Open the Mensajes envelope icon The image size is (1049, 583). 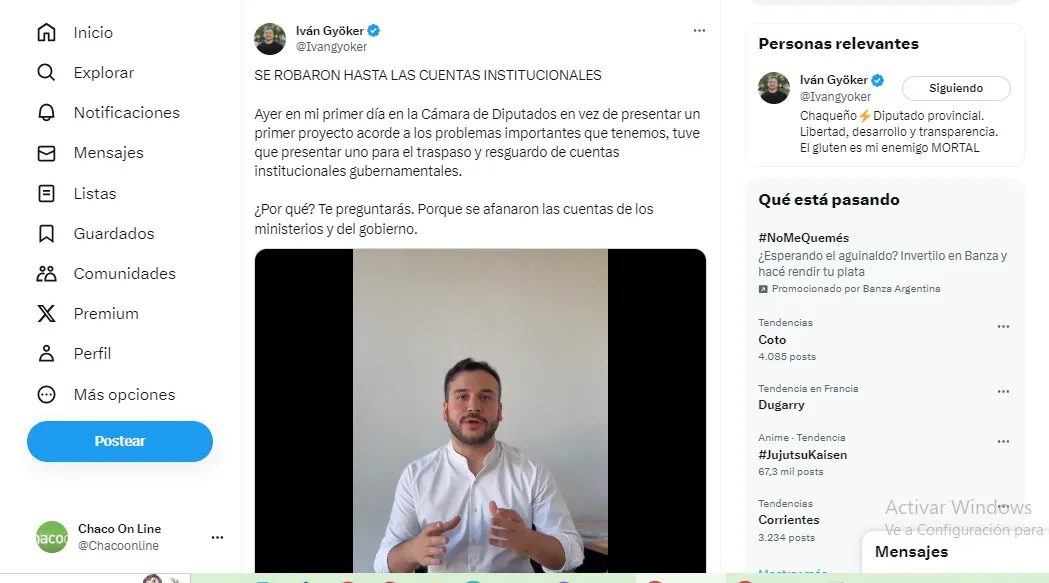46,153
